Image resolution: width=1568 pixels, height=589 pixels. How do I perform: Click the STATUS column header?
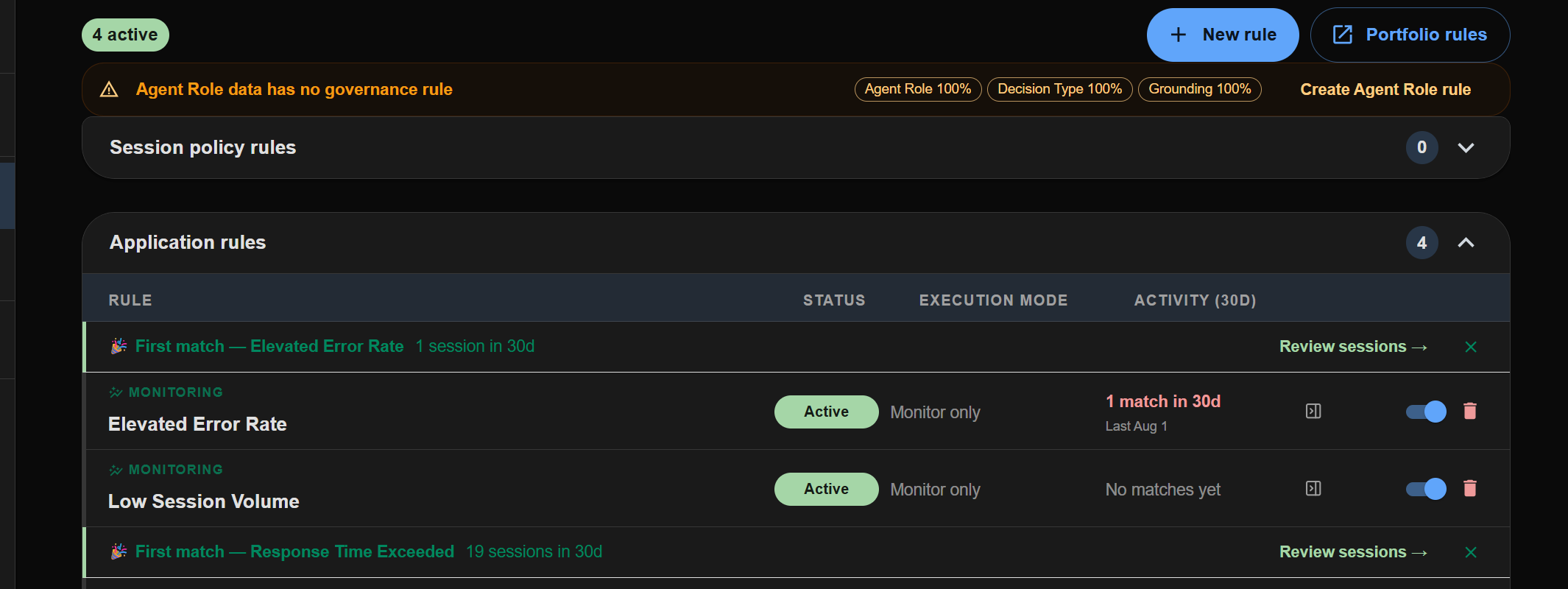pyautogui.click(x=834, y=300)
